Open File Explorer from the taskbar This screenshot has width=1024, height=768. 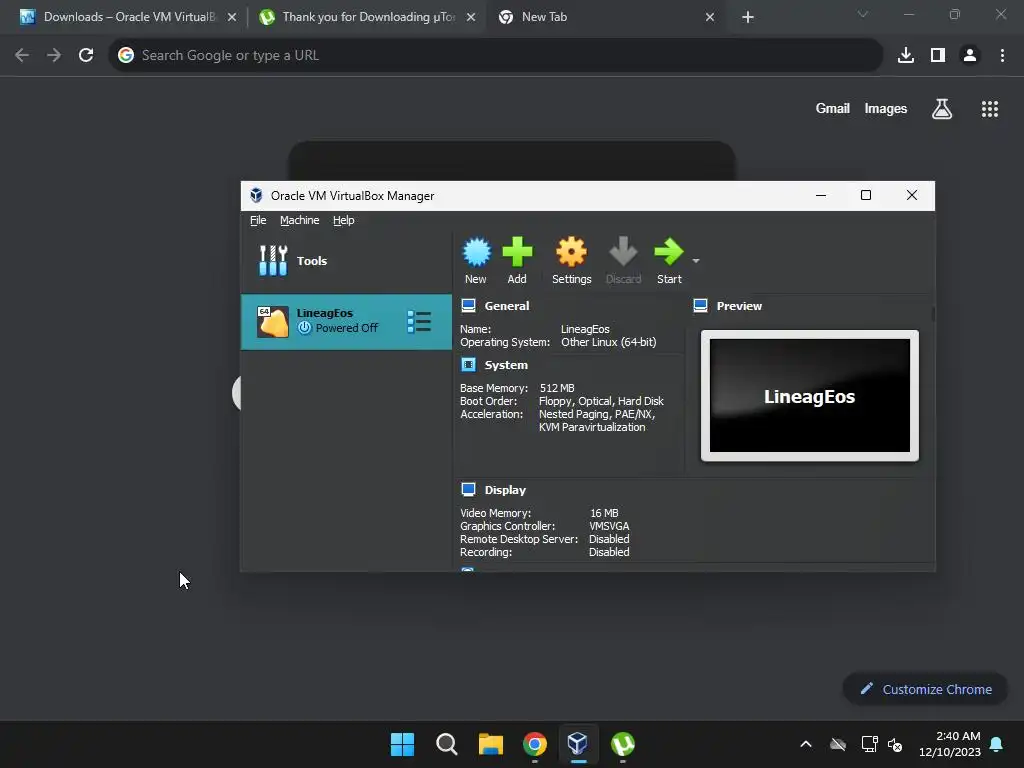(490, 744)
